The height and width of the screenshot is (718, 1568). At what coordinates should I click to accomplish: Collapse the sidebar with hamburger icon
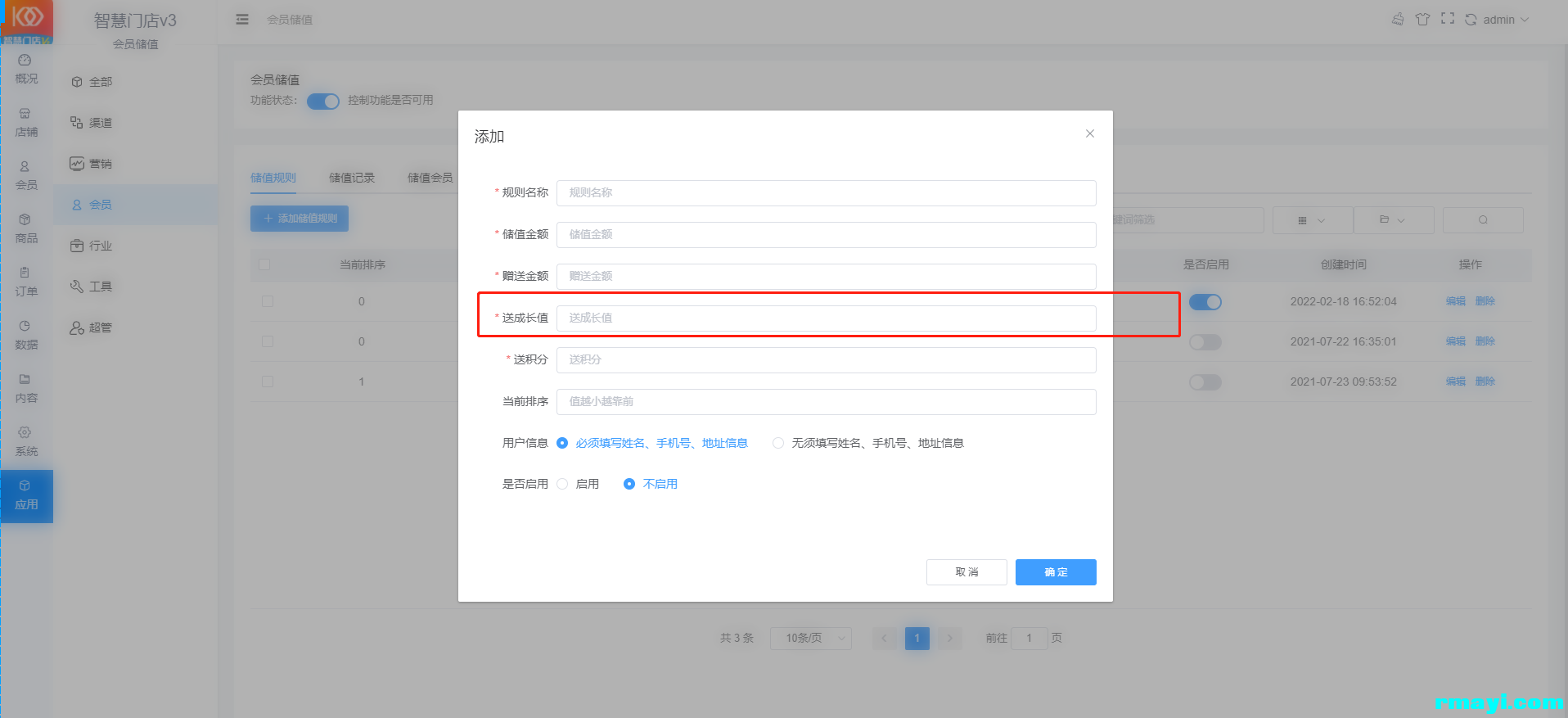click(242, 20)
